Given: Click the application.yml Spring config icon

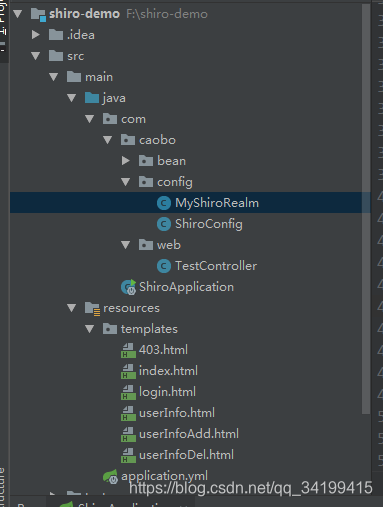Looking at the screenshot, I should point(110,477).
